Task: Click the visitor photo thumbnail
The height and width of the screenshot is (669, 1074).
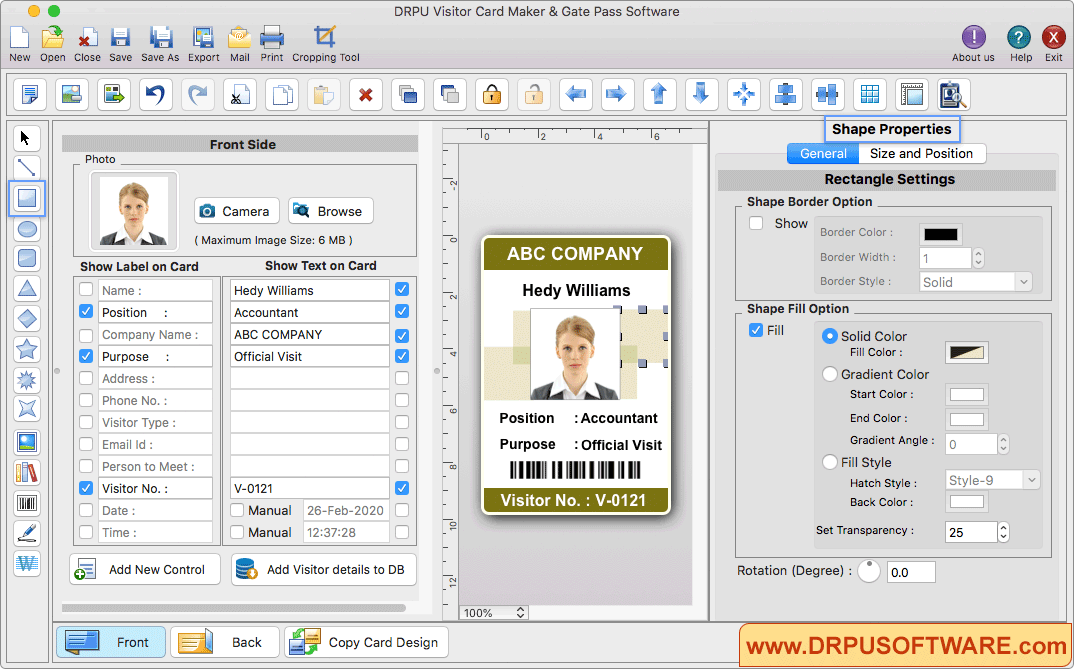Action: coord(134,211)
